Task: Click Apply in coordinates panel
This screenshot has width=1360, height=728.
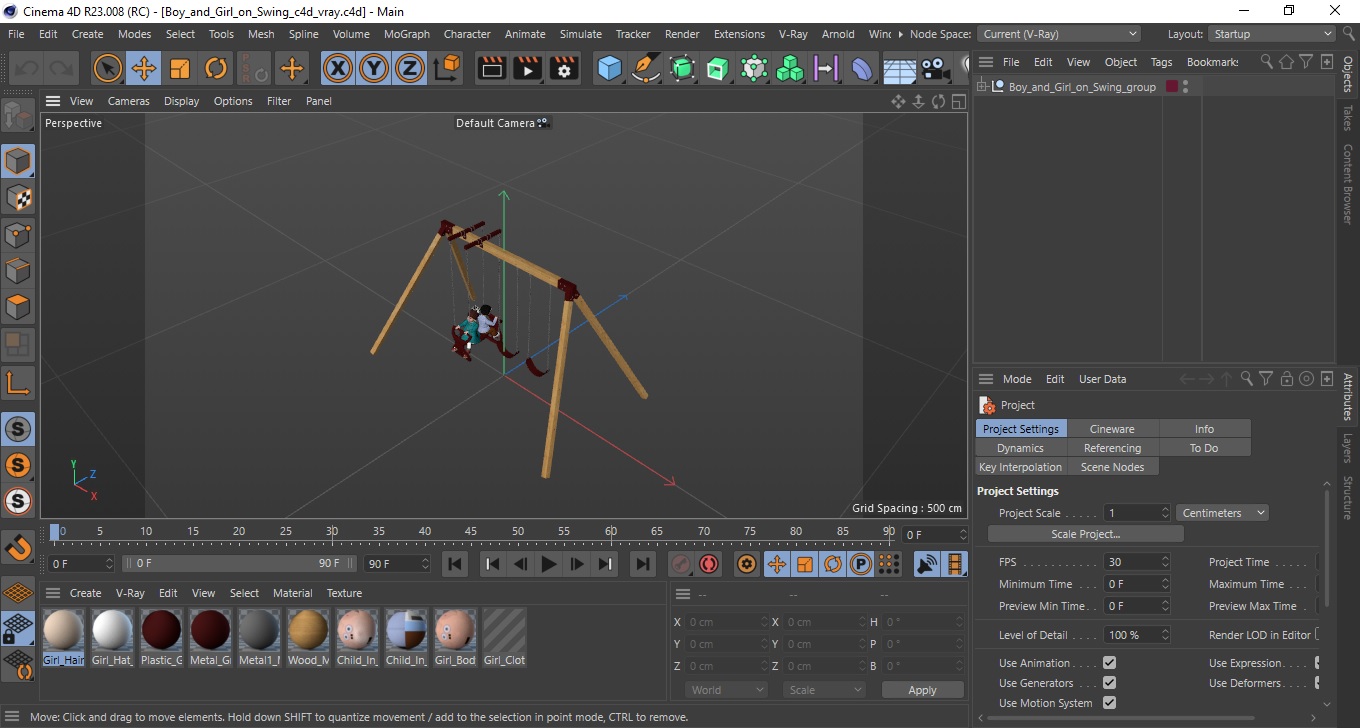Action: pyautogui.click(x=922, y=690)
